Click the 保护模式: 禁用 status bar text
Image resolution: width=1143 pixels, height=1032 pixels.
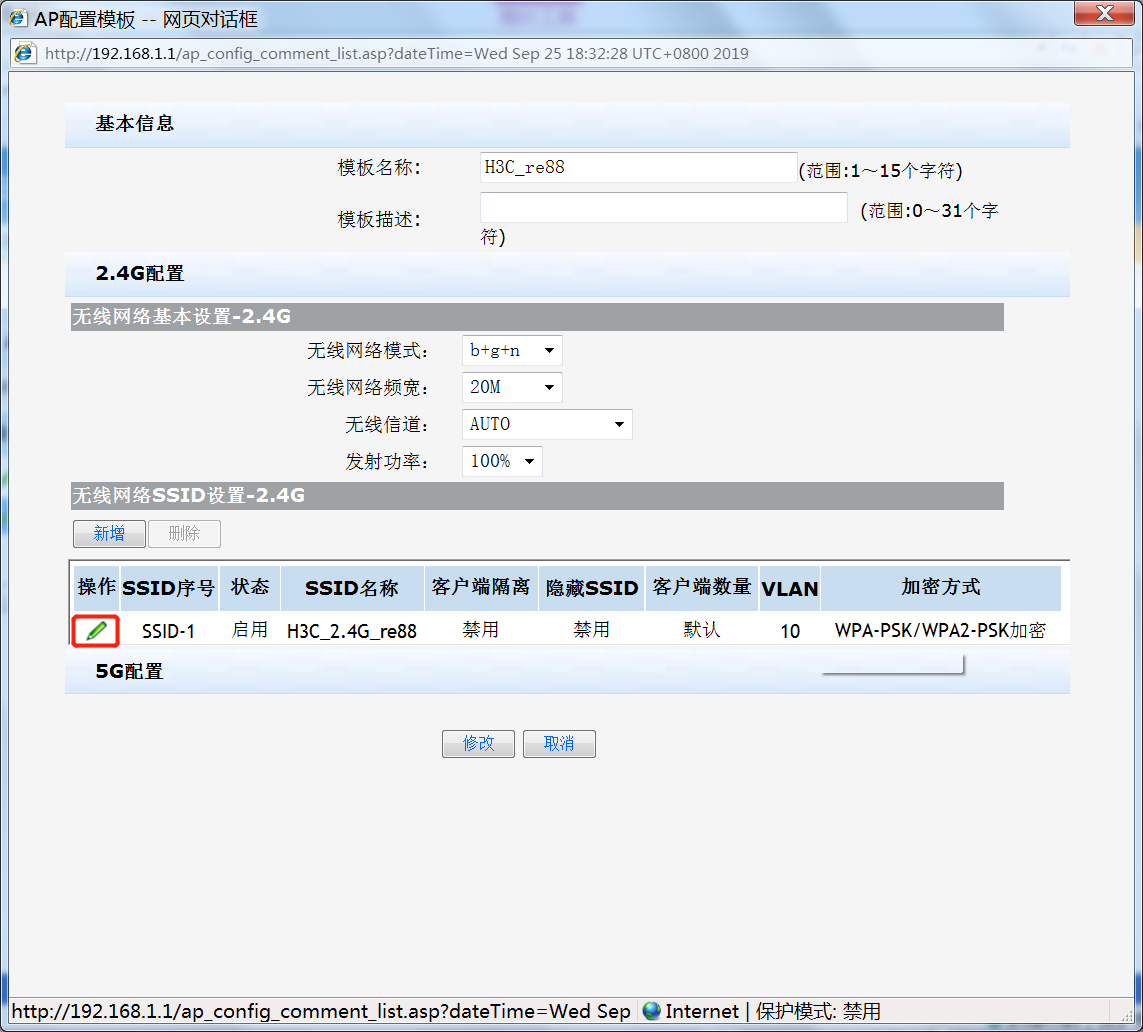[818, 1012]
